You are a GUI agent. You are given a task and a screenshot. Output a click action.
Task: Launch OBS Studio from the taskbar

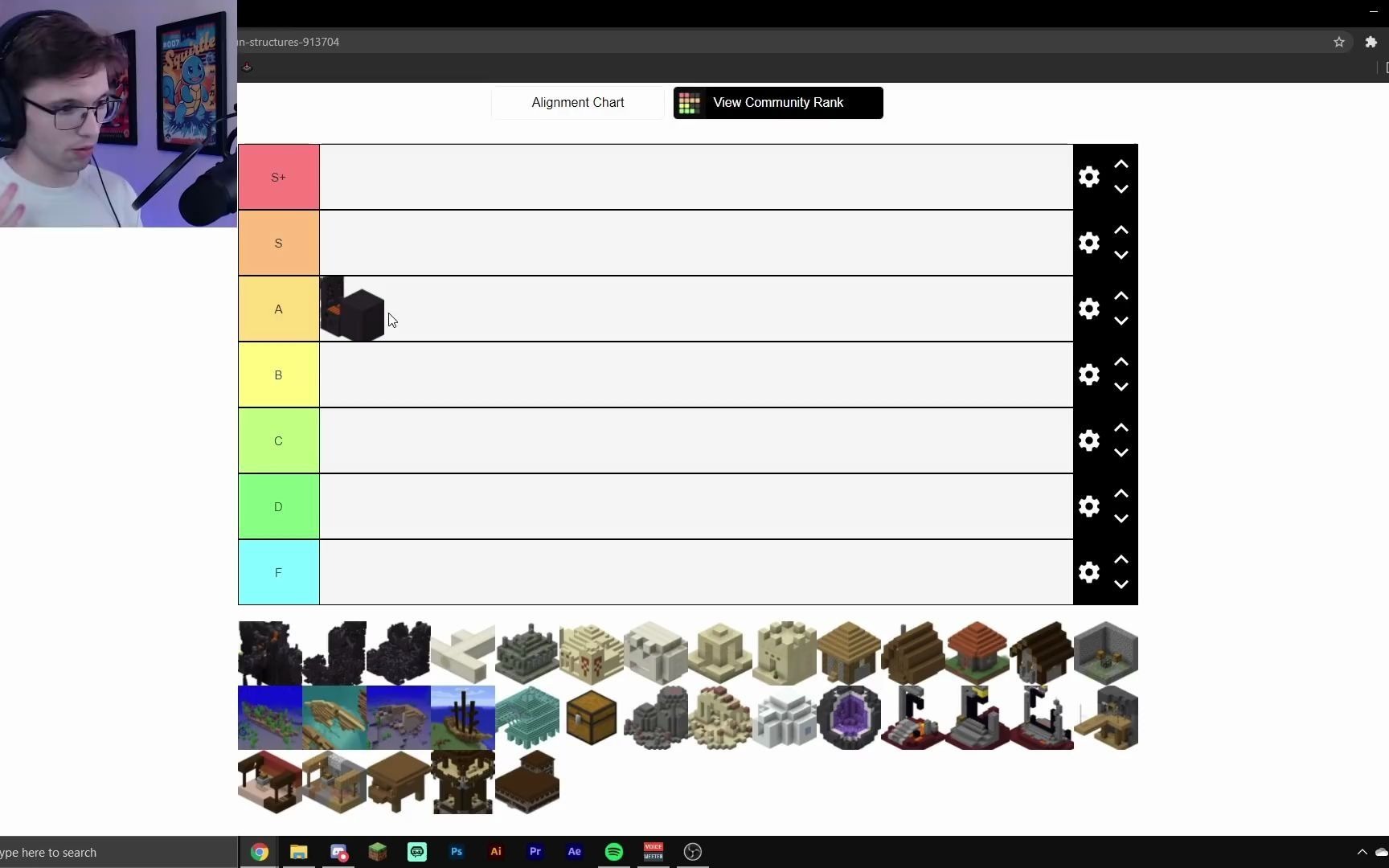[692, 852]
